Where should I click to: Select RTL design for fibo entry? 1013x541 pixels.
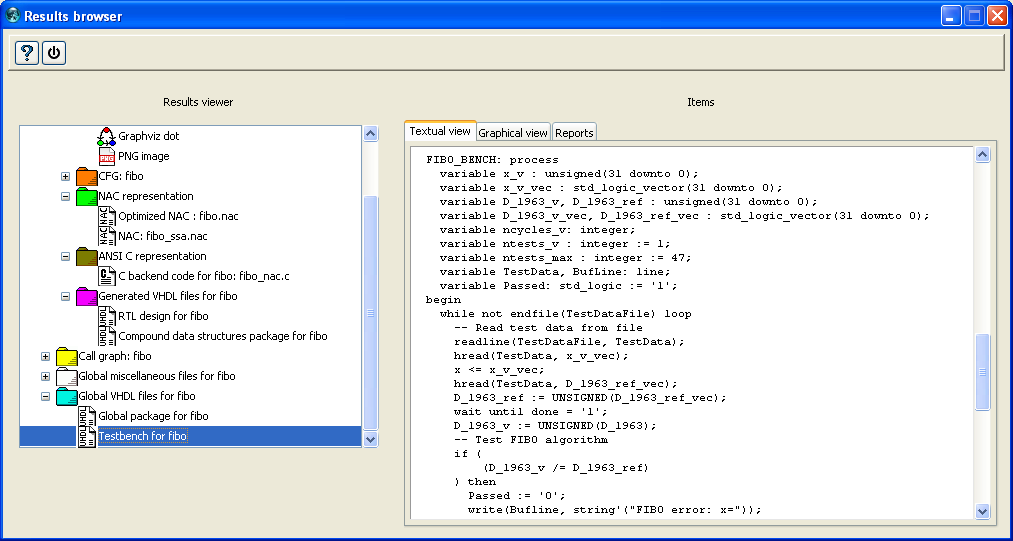coord(163,316)
